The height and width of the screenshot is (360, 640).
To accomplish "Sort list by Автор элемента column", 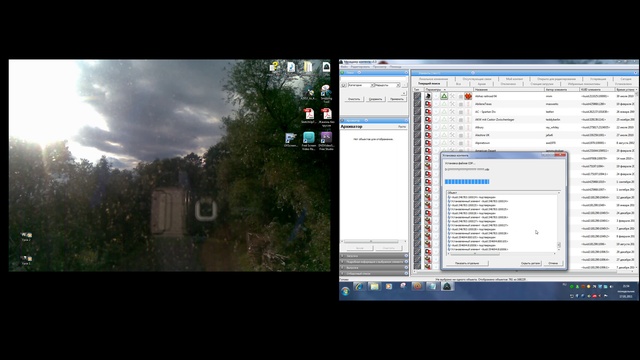I will [x=562, y=89].
